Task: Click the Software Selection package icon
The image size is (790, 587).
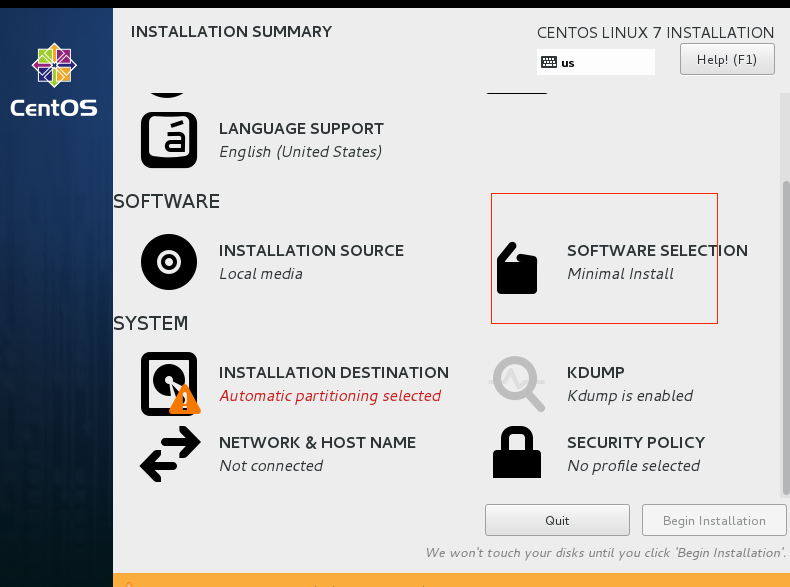Action: tap(517, 268)
